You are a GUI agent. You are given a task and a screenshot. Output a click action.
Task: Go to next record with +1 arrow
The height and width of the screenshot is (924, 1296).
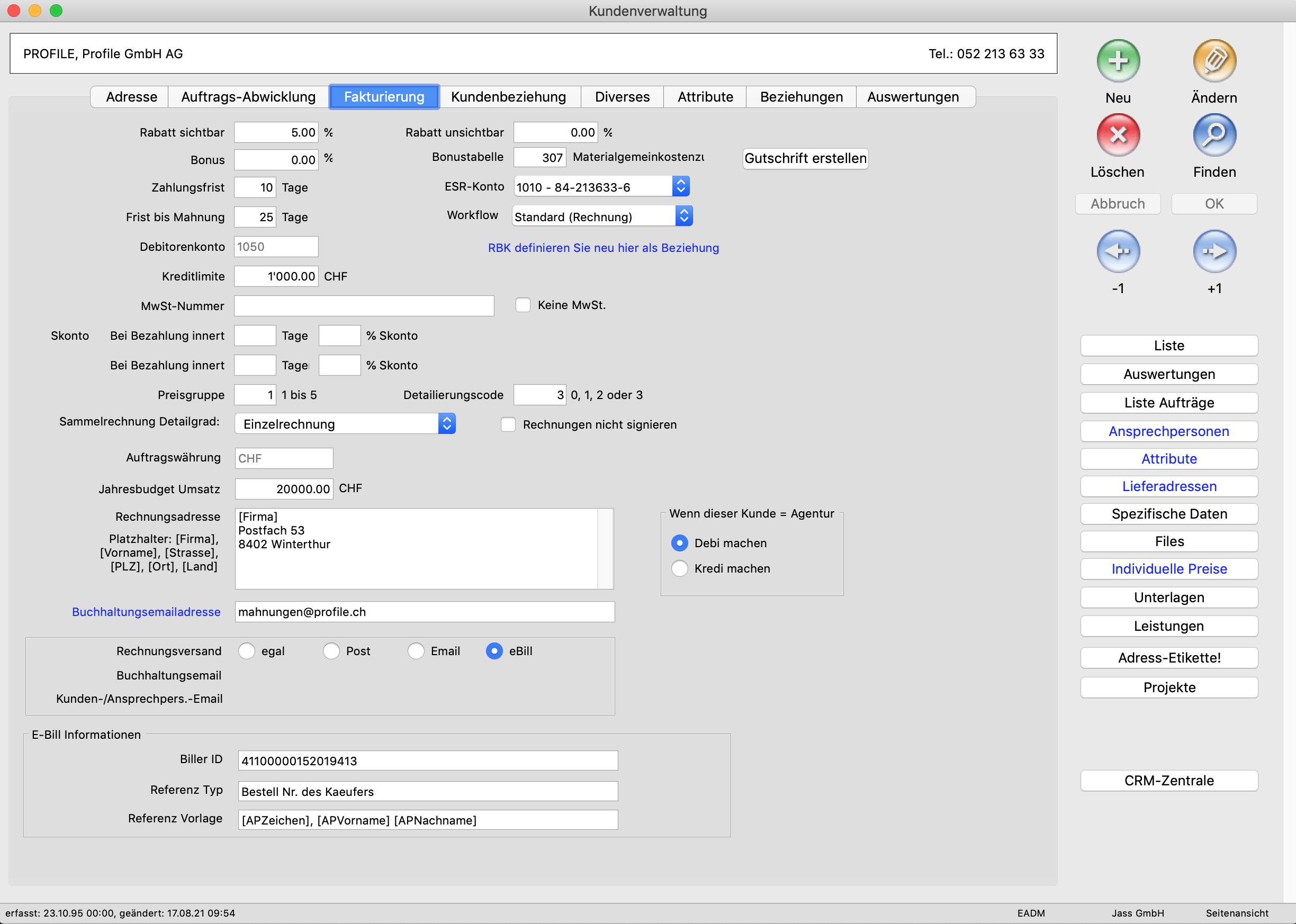tap(1214, 251)
